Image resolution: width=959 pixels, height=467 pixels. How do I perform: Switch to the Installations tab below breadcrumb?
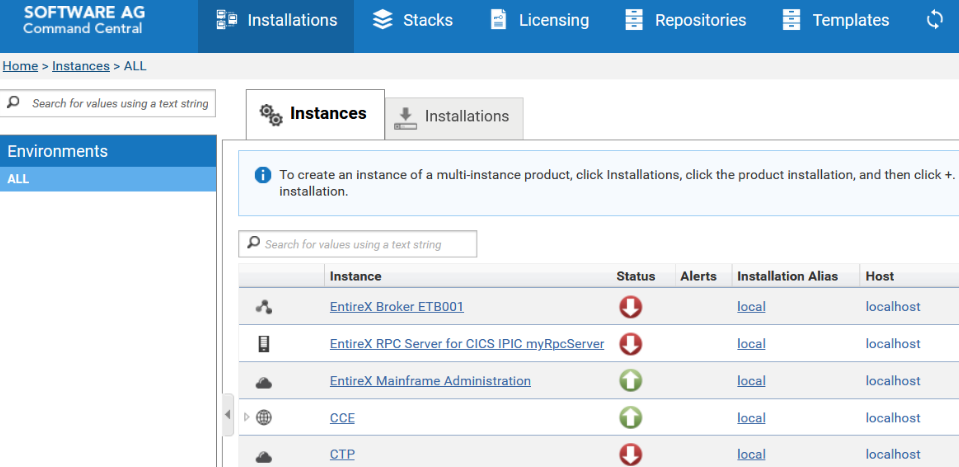point(454,117)
